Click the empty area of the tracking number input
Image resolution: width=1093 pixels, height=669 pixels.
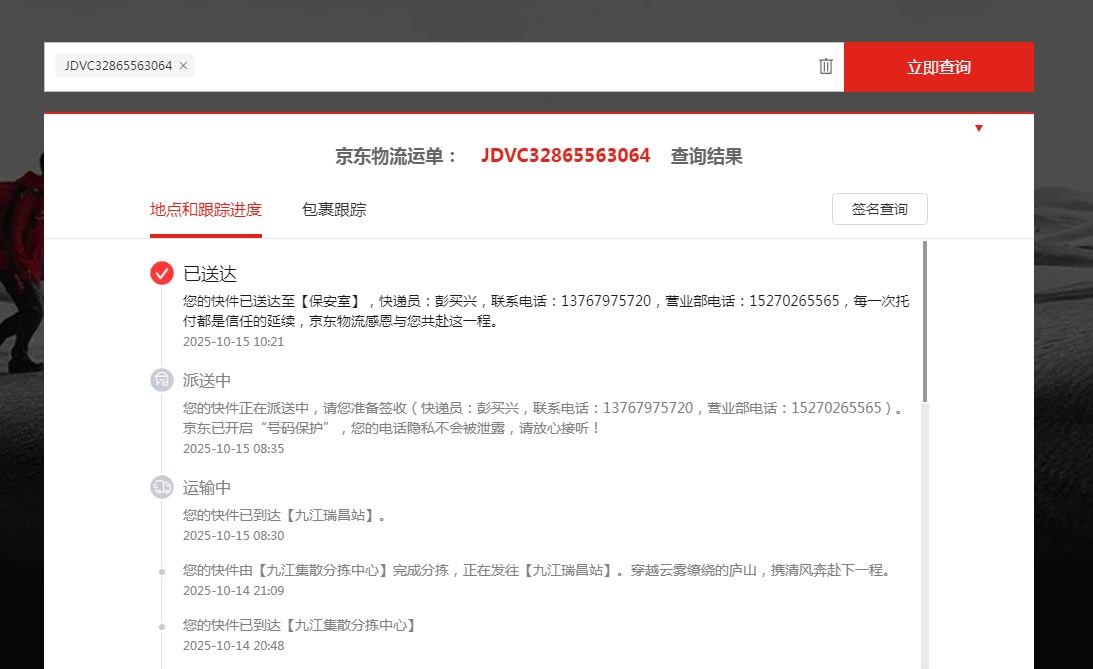pyautogui.click(x=500, y=67)
